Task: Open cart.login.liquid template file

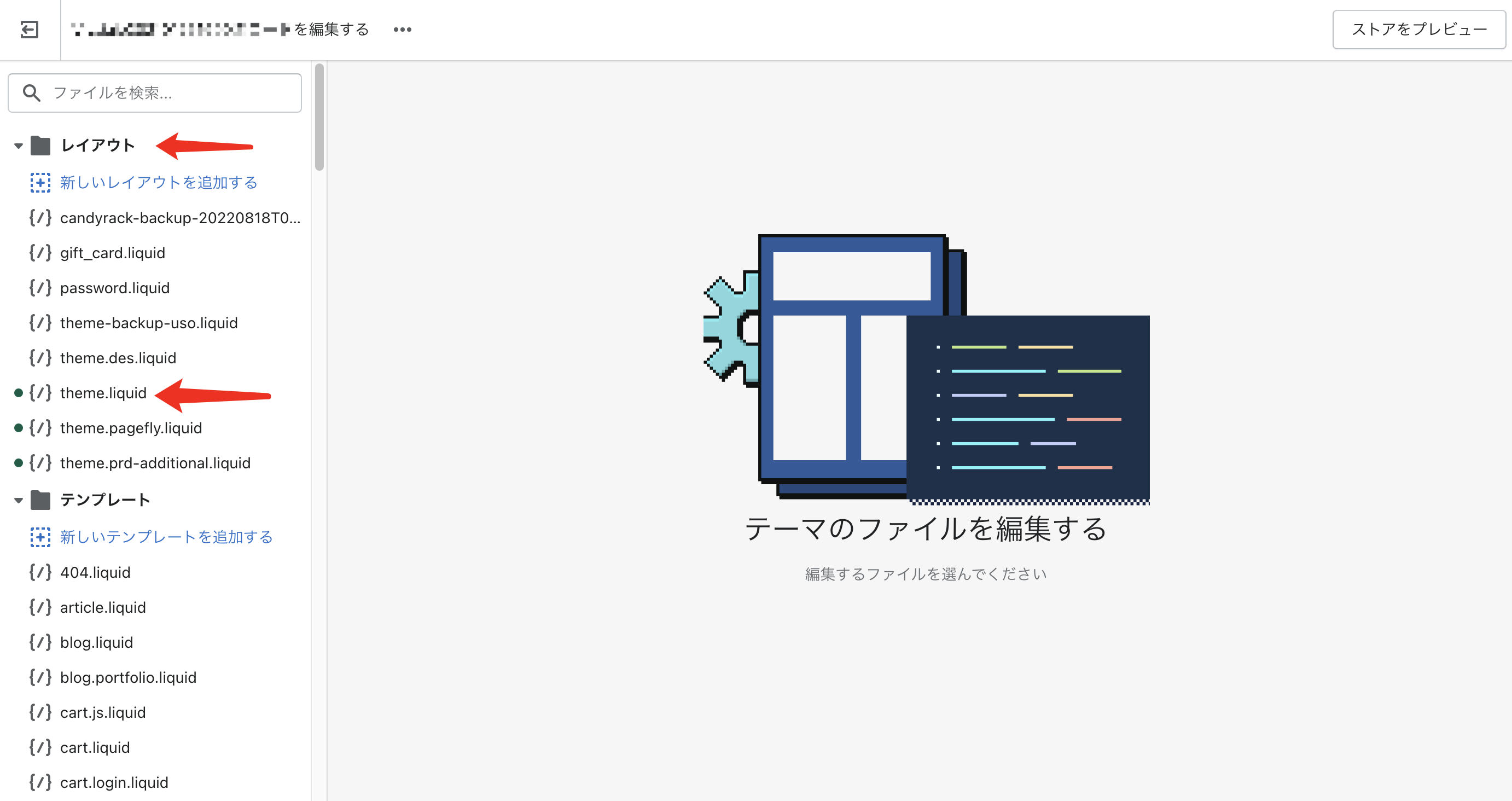Action: [x=114, y=783]
